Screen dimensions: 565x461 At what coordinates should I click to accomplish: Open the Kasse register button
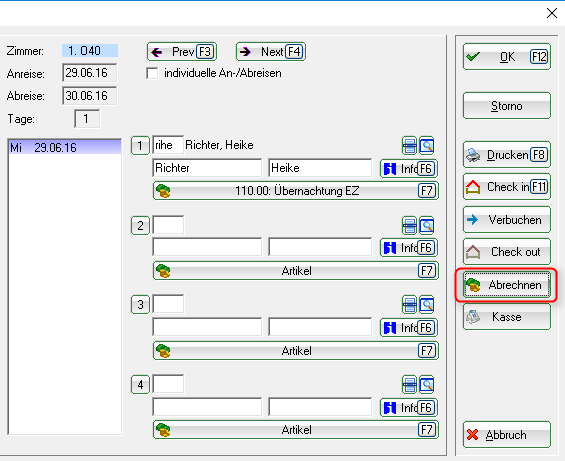tap(507, 316)
